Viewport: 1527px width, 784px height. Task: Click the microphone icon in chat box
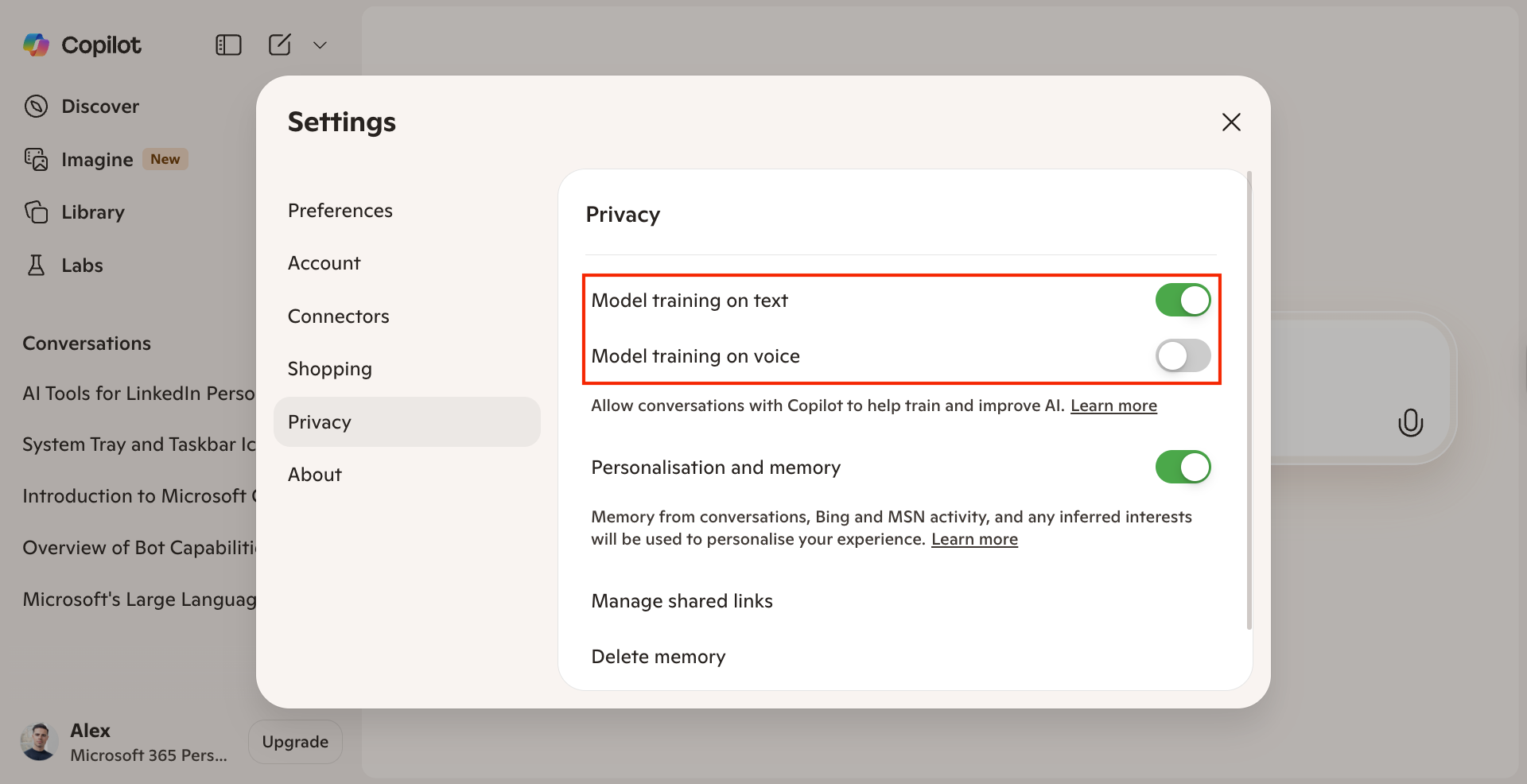pyautogui.click(x=1410, y=422)
